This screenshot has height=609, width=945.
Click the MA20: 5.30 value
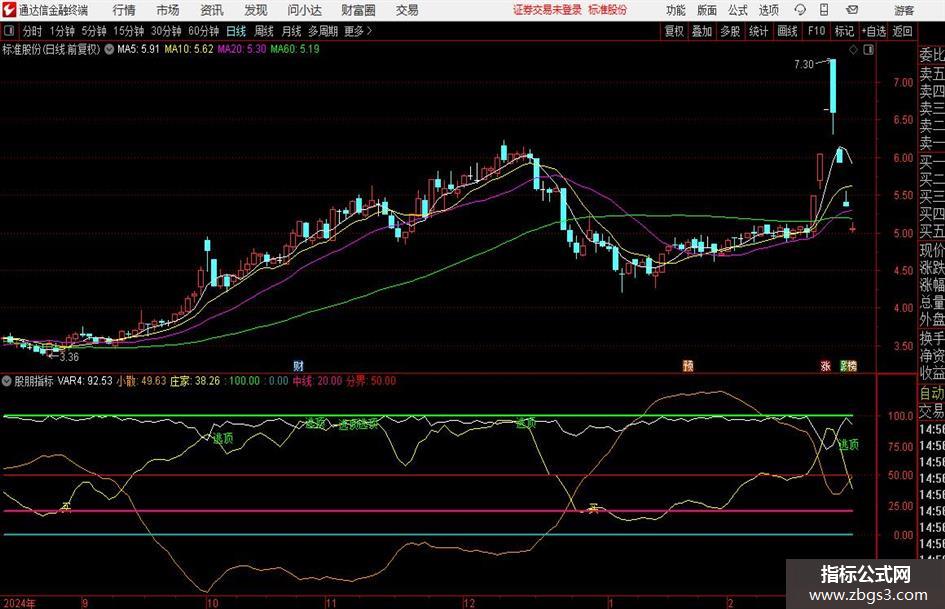click(242, 49)
